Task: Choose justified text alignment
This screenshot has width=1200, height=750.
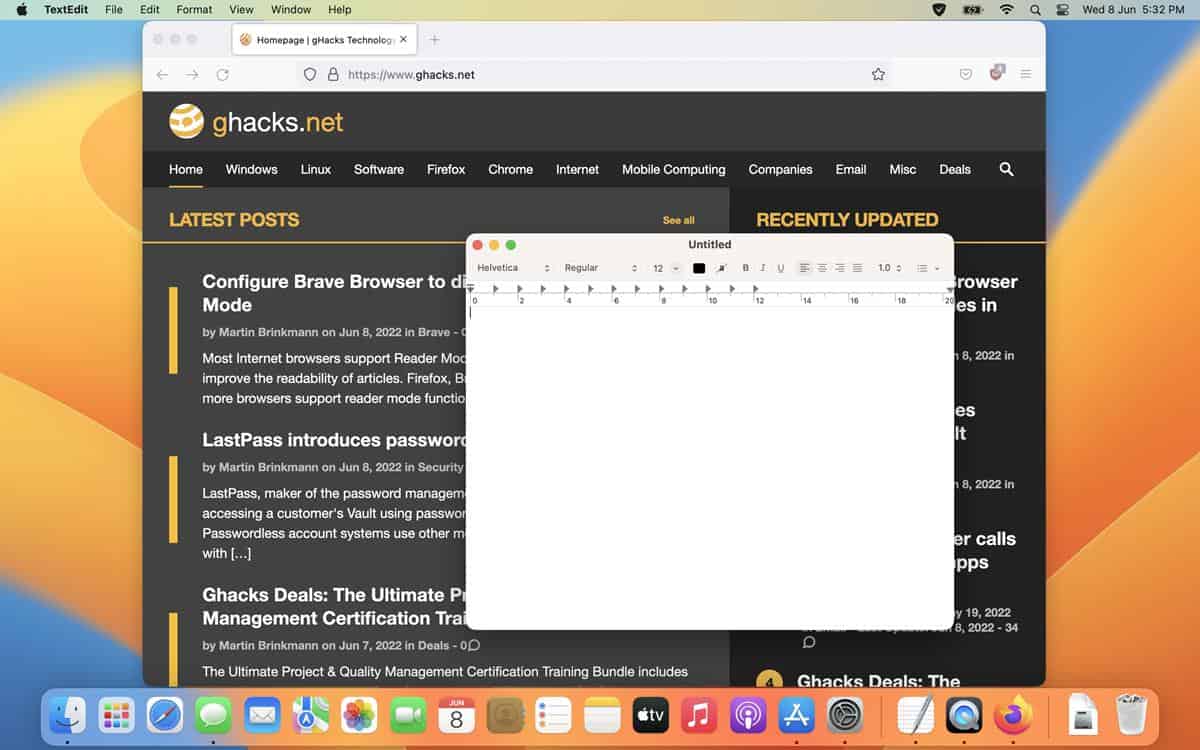Action: click(x=857, y=268)
